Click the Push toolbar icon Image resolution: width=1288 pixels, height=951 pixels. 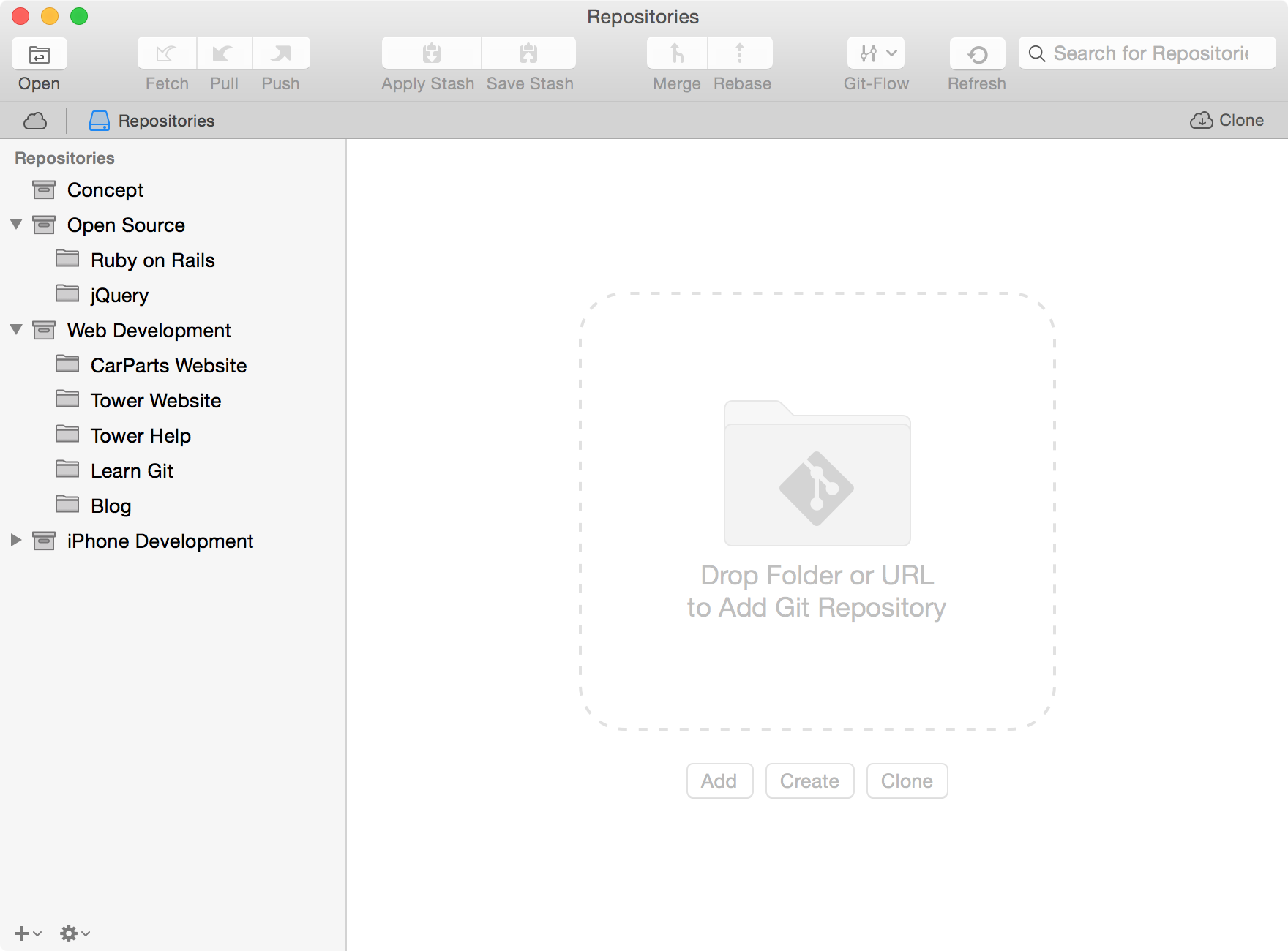(281, 53)
